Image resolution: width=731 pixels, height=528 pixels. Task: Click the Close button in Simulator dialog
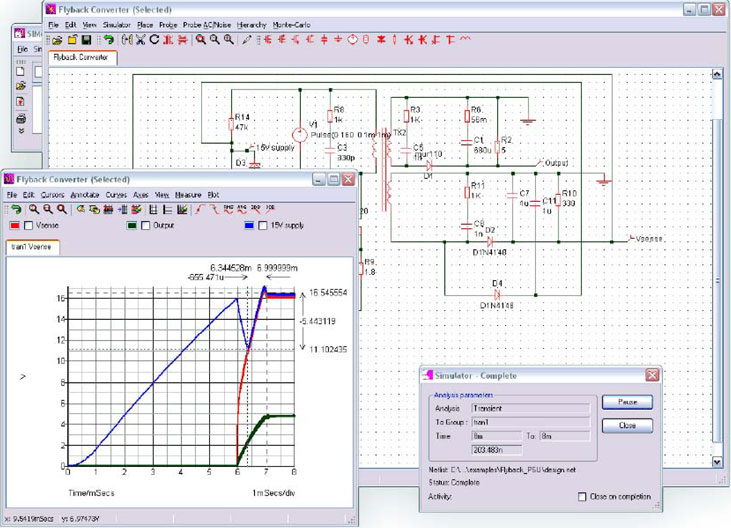pyautogui.click(x=627, y=425)
